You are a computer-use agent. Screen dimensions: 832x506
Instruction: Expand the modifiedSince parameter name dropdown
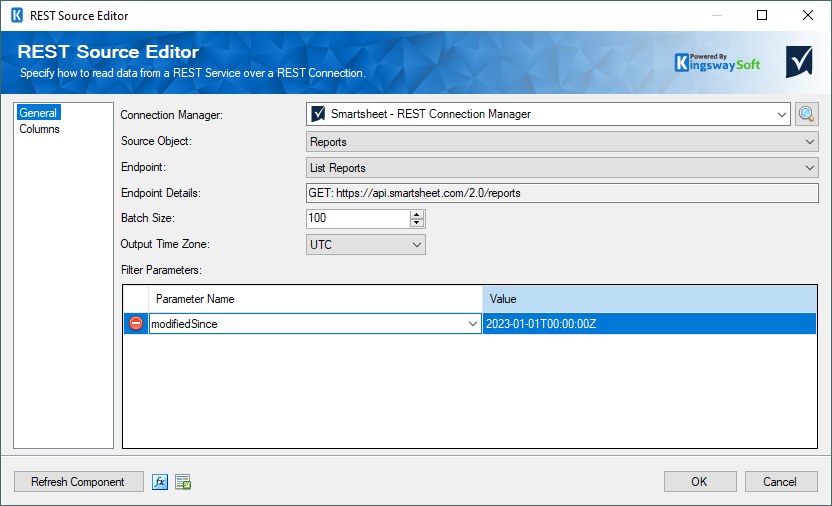coord(473,324)
